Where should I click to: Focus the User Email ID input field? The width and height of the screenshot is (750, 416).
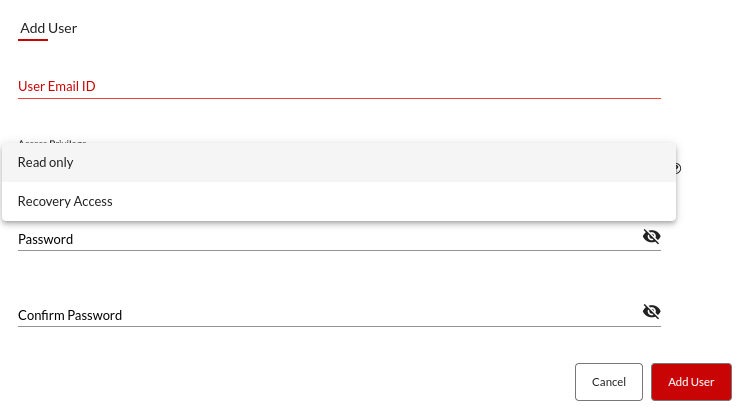339,86
